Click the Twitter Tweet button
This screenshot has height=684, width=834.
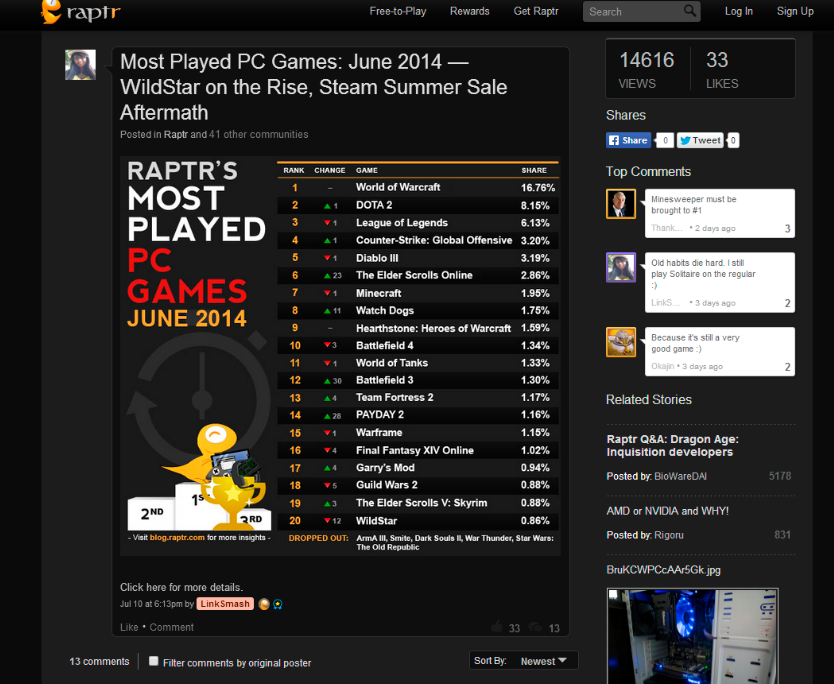(x=700, y=140)
